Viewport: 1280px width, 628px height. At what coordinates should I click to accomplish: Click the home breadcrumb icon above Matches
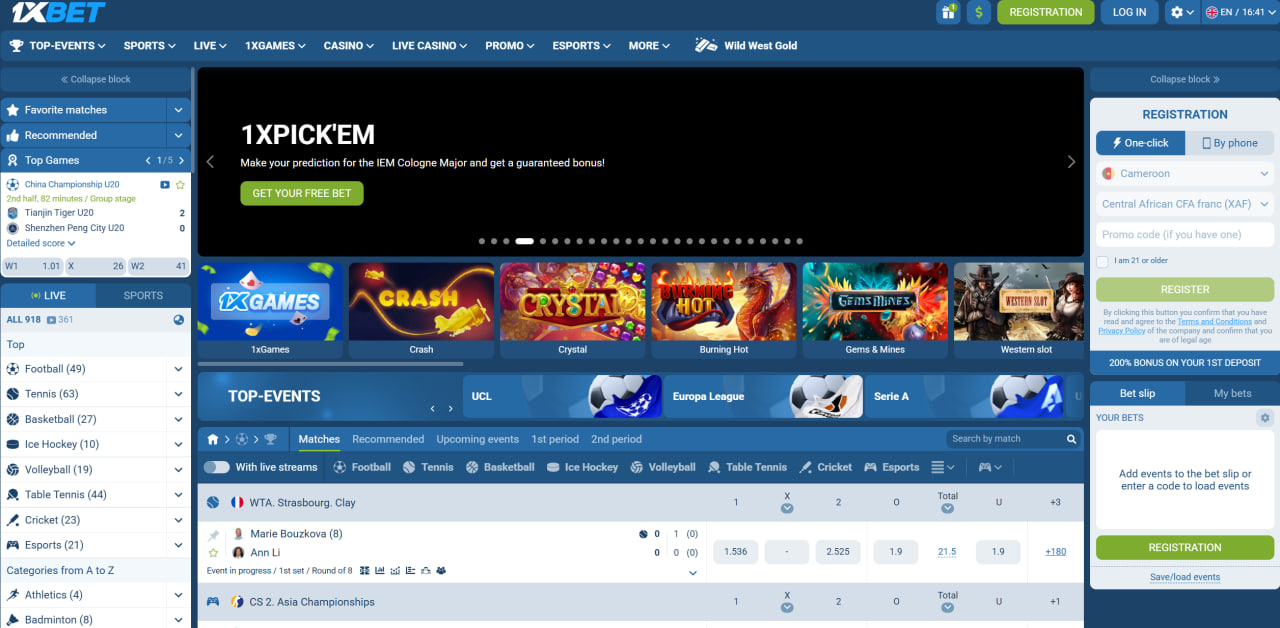(x=213, y=439)
